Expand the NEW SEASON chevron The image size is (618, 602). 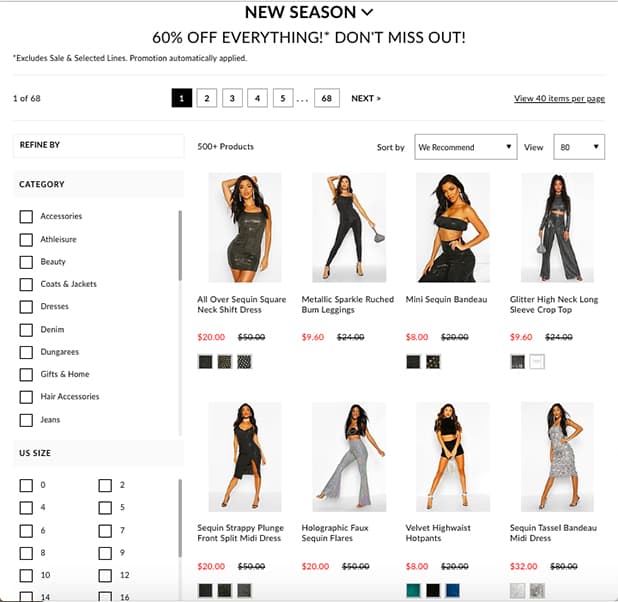[x=367, y=13]
